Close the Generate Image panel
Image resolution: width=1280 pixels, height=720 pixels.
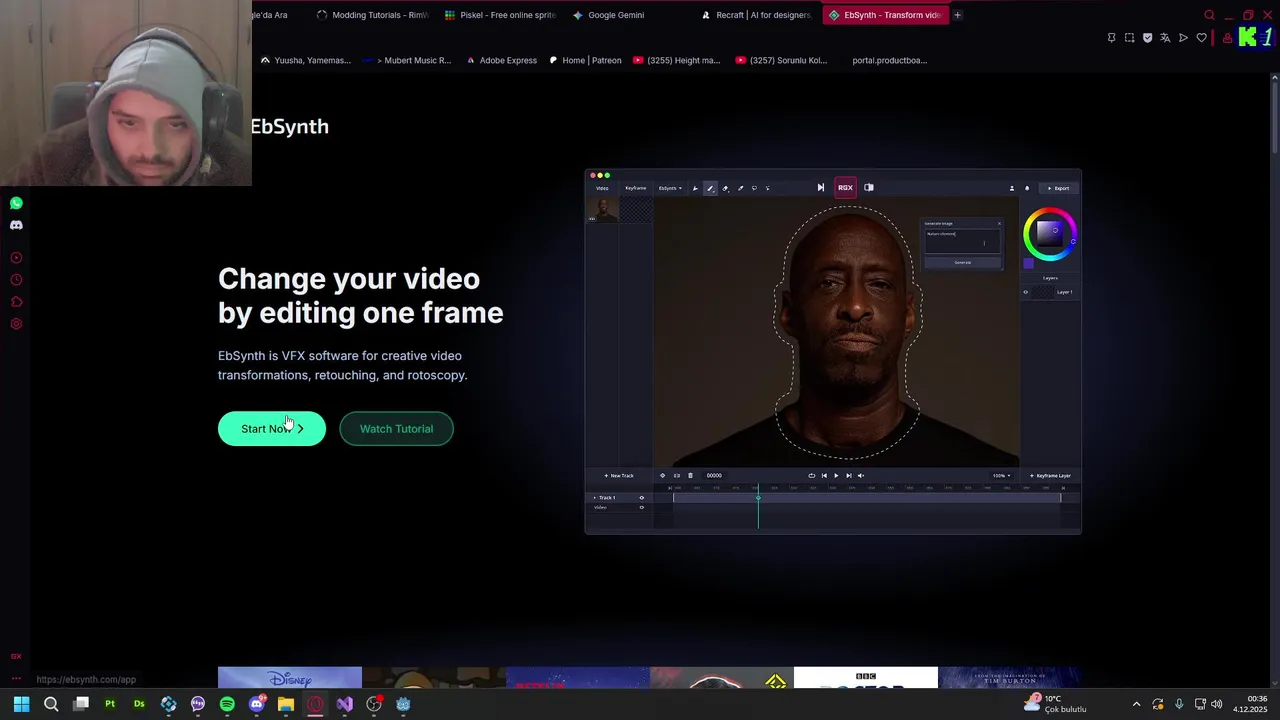click(x=998, y=224)
